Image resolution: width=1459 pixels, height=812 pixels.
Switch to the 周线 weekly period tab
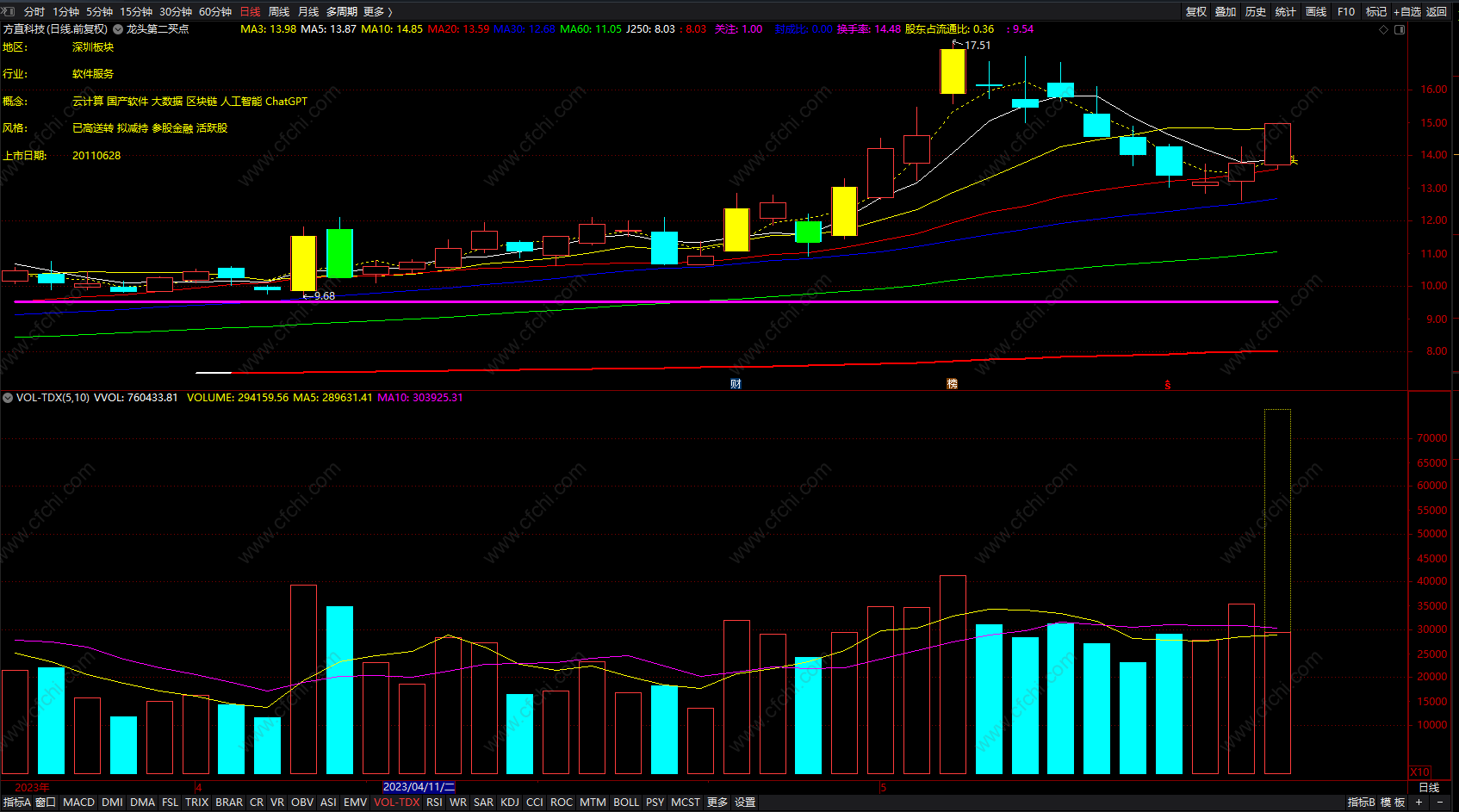coord(278,11)
